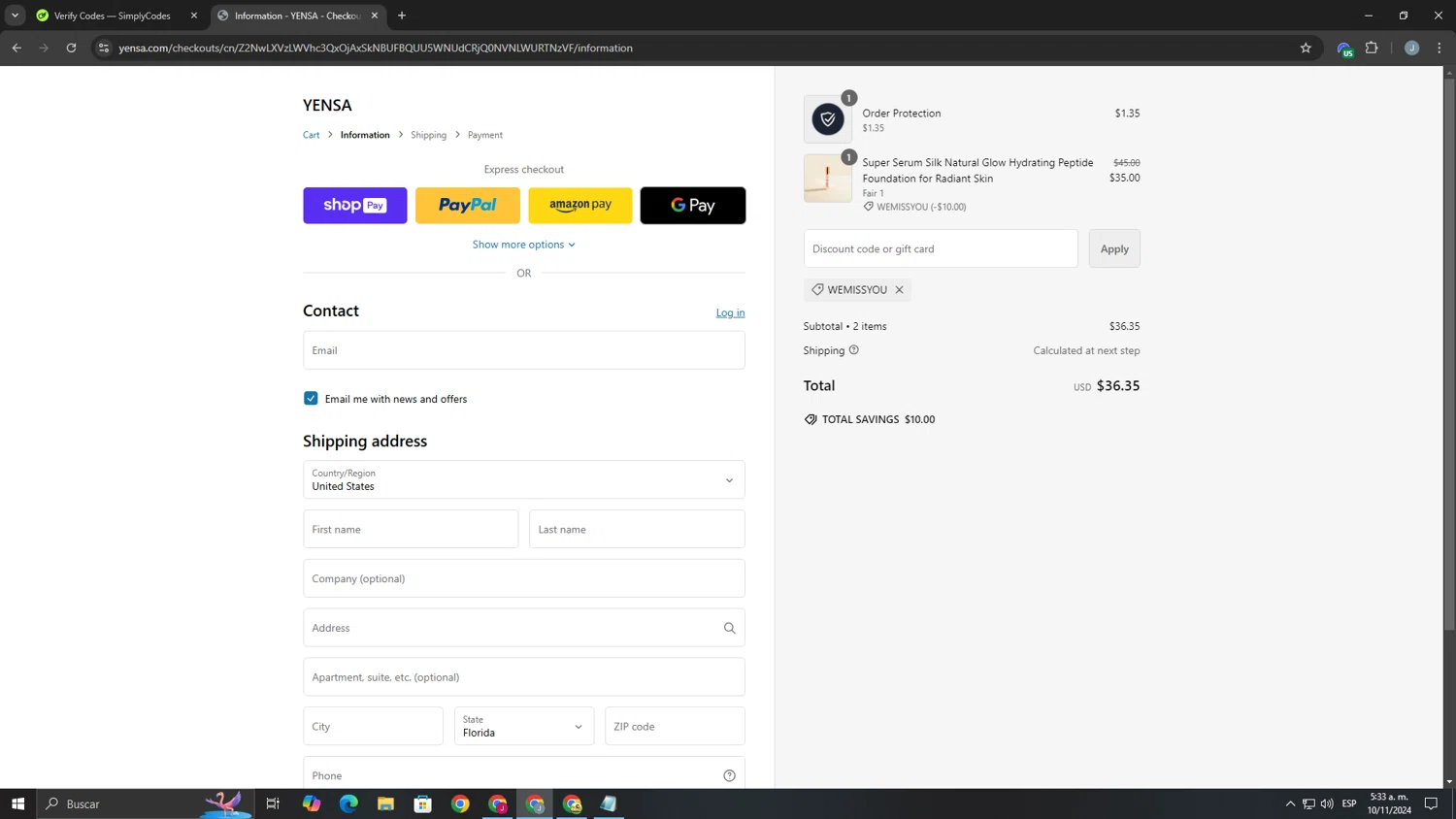This screenshot has width=1456, height=819.
Task: Click the browser forward arrow
Action: click(44, 48)
